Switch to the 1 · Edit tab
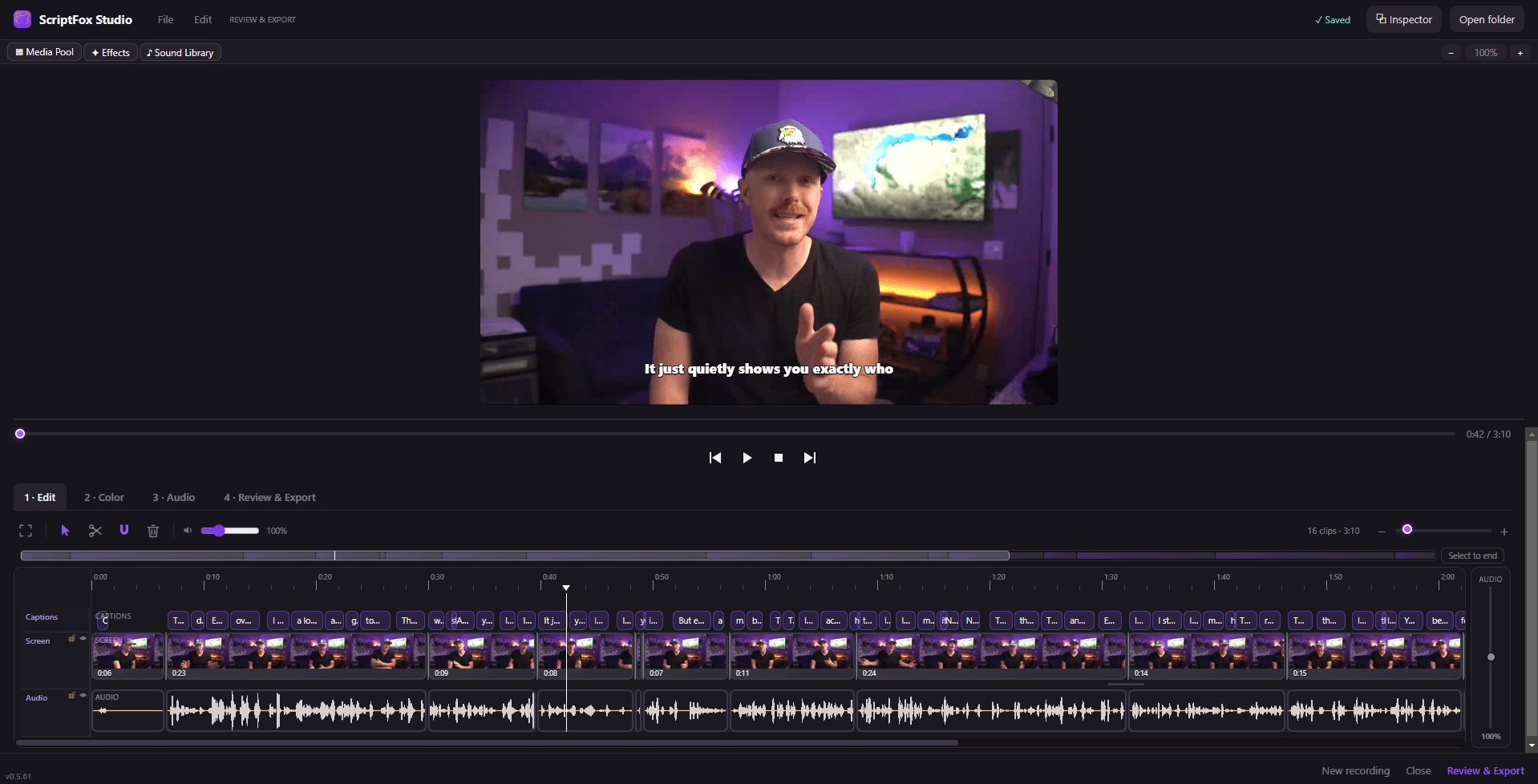This screenshot has height=784, width=1538. 40,497
